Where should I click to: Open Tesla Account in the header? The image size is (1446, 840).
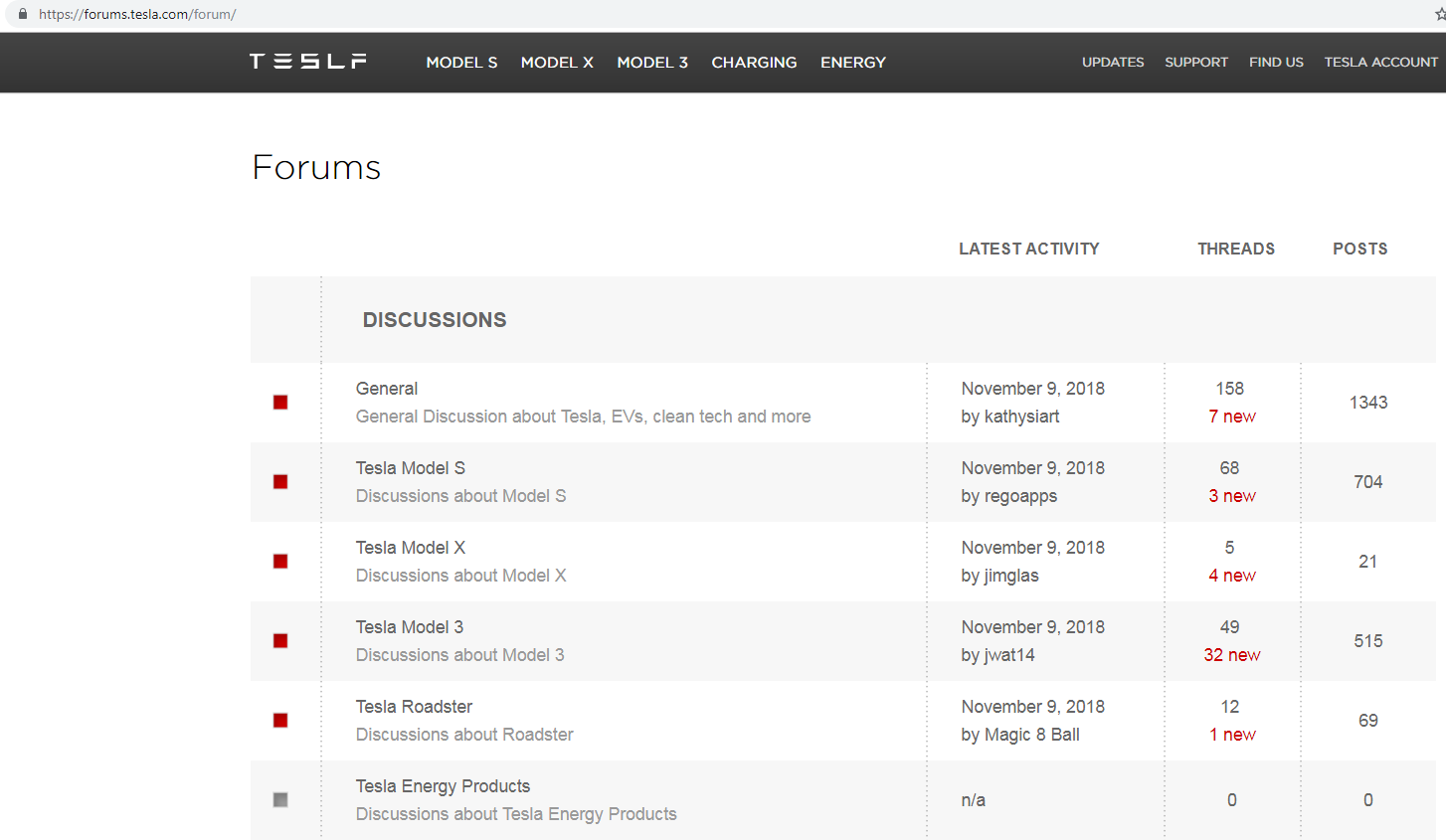1381,62
